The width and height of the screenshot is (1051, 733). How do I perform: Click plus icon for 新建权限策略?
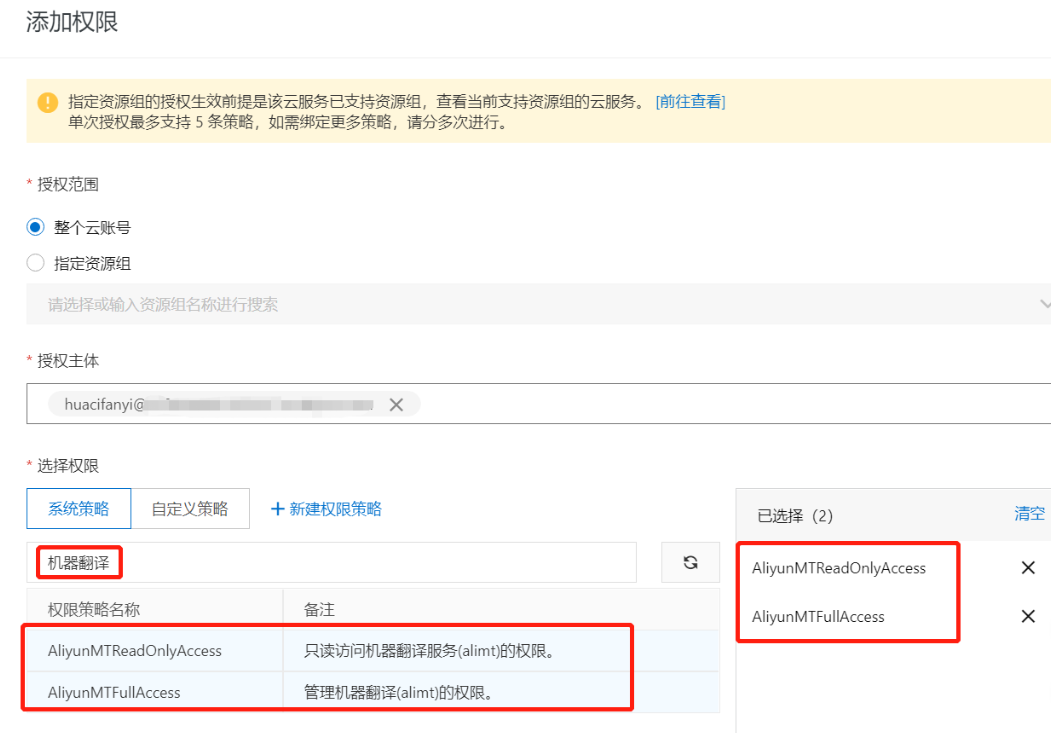coord(278,509)
